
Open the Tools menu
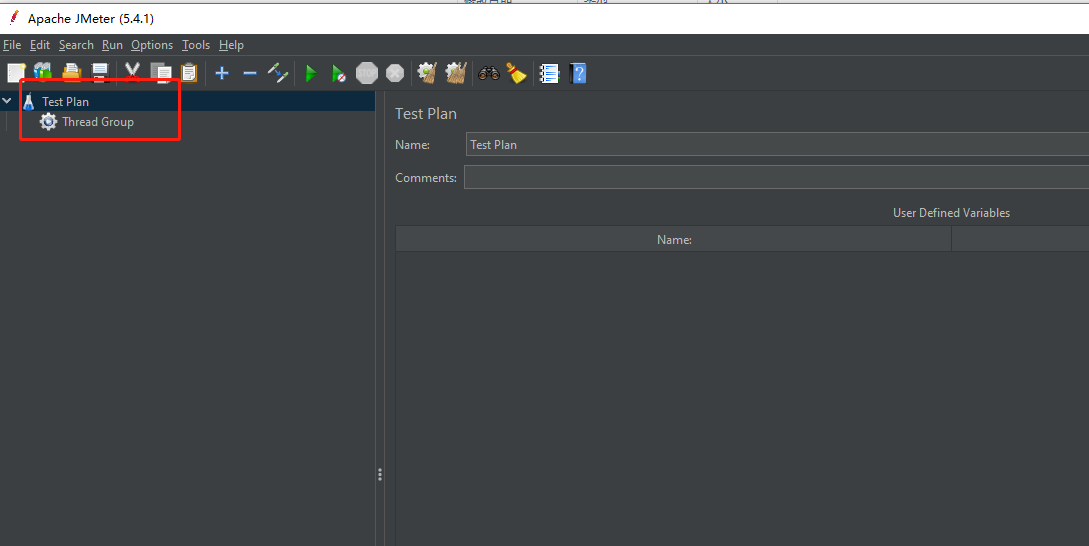[196, 44]
